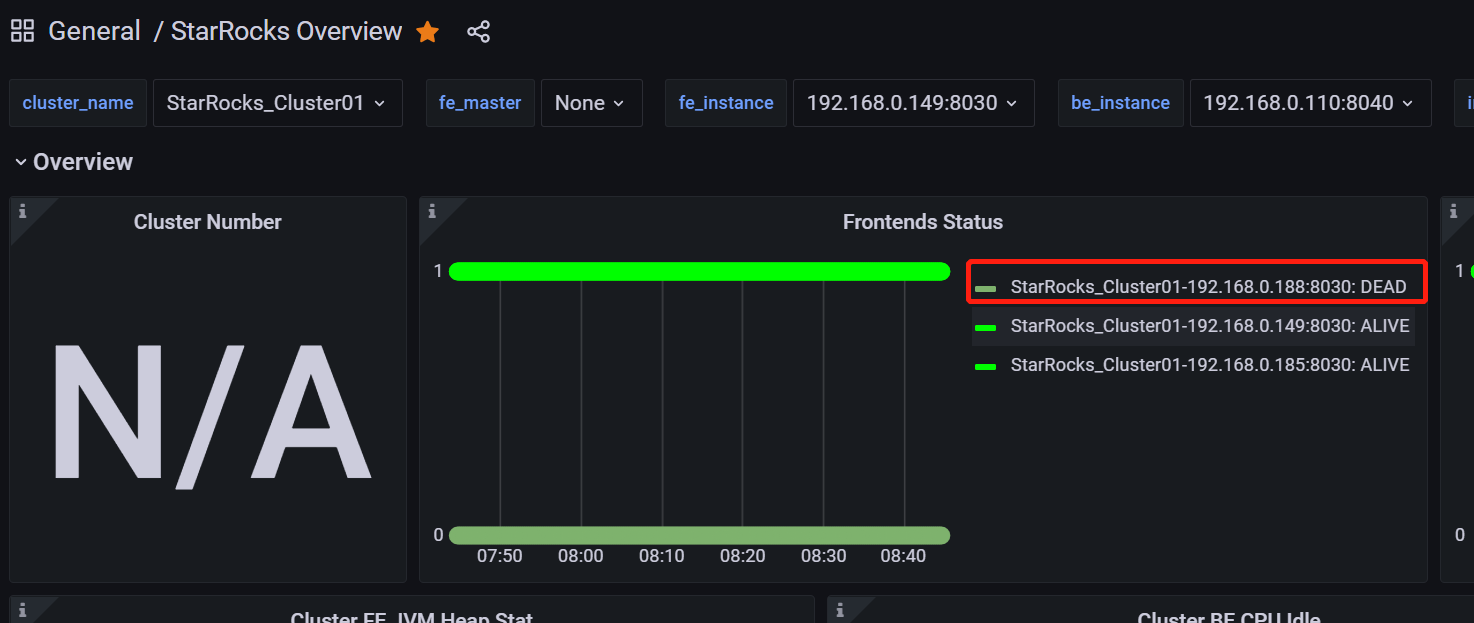Click the pale green line at value 0
The width and height of the screenshot is (1474, 623).
tap(699, 535)
